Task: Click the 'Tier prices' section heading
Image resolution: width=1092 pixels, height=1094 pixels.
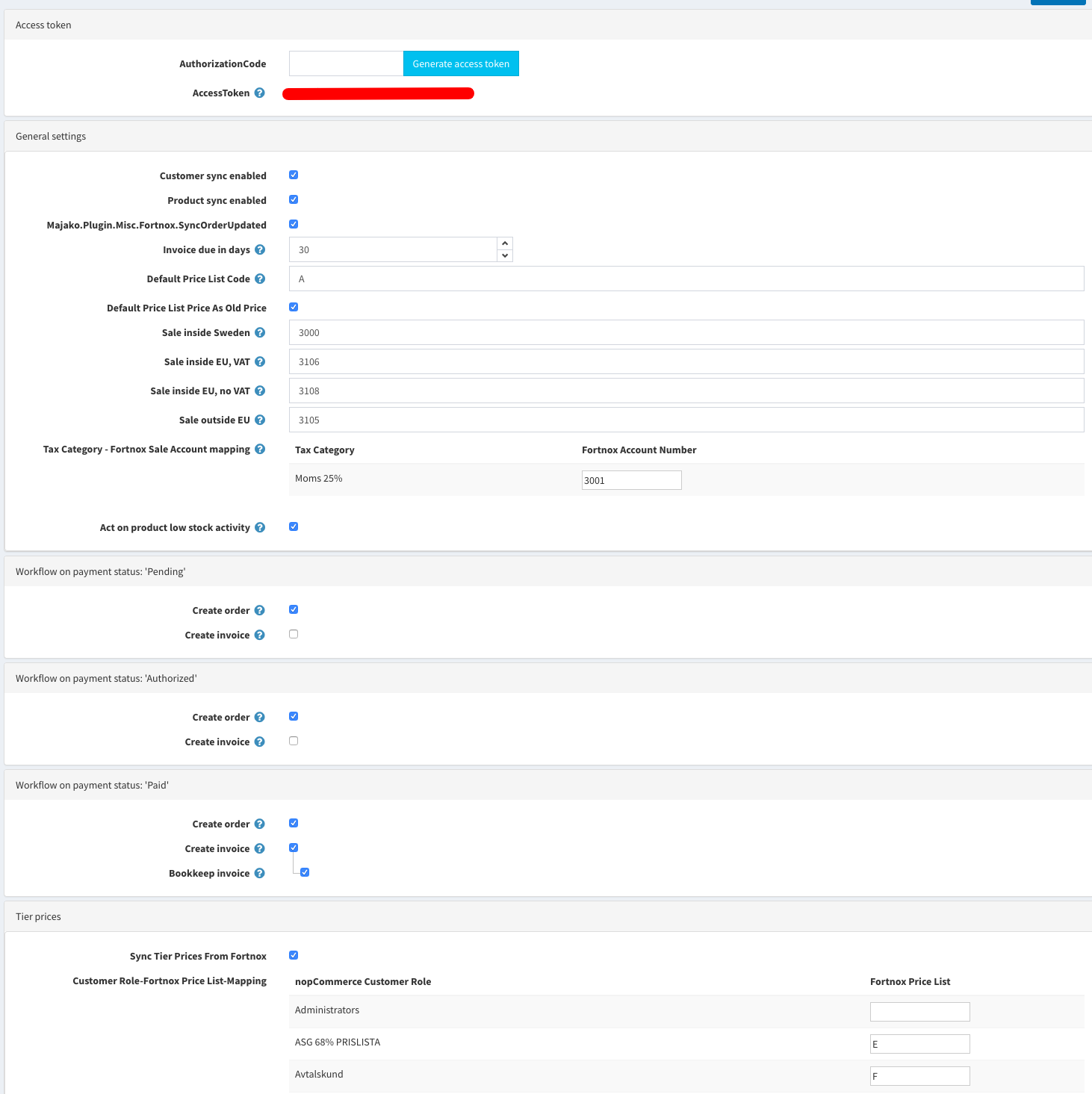Action: pos(38,916)
